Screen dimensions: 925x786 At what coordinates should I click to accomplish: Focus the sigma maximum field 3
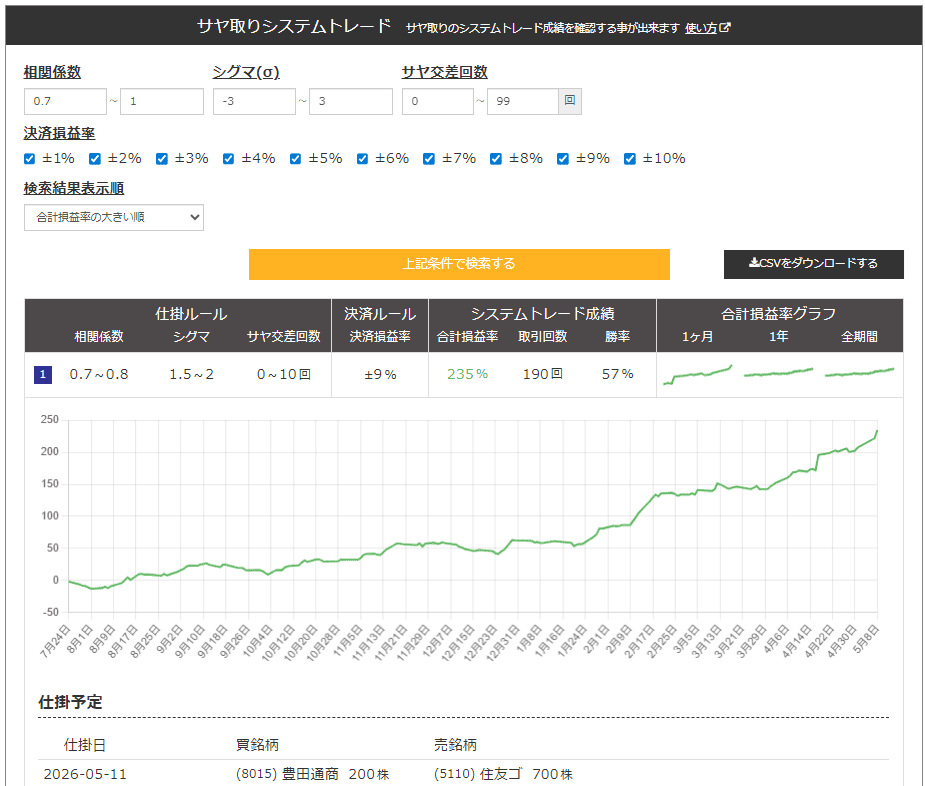pos(350,101)
